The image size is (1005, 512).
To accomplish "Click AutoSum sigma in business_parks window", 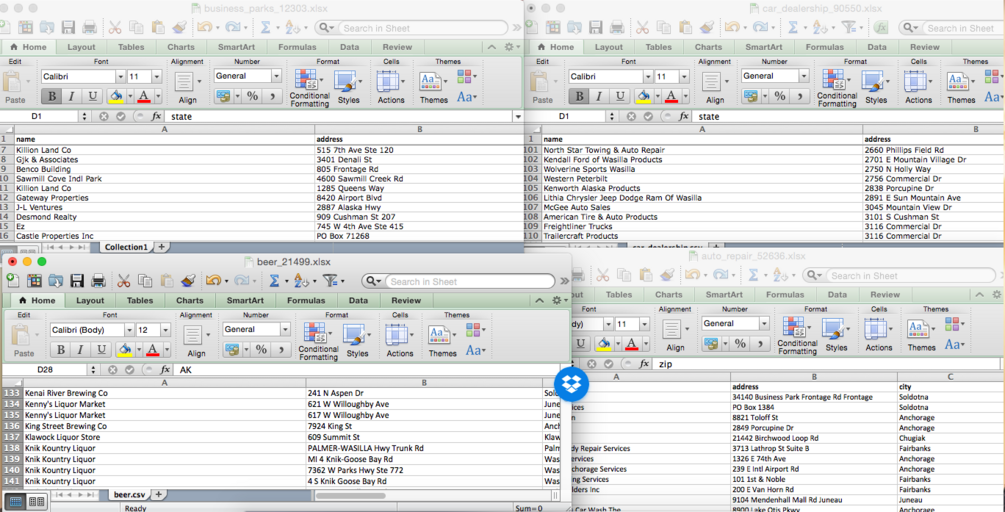I will (265, 28).
